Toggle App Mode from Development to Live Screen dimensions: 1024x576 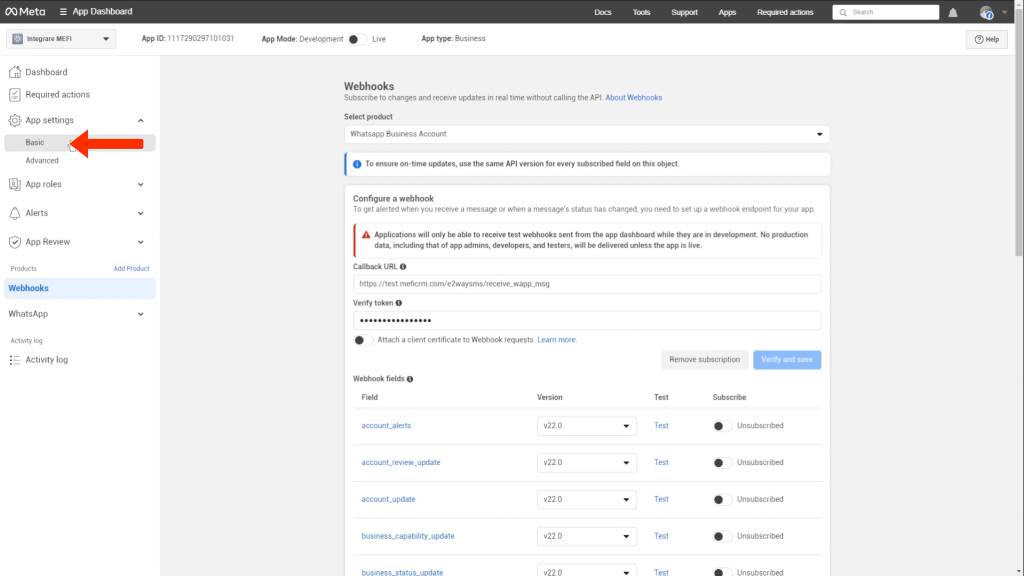pyautogui.click(x=357, y=39)
